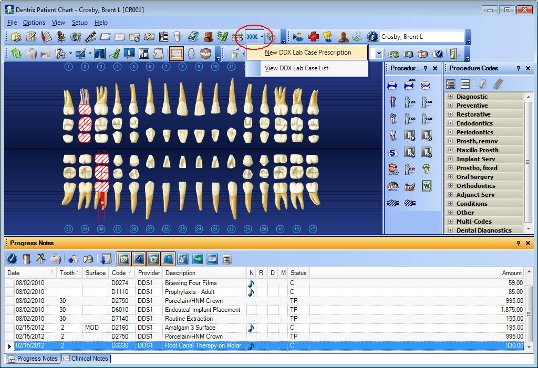Click the green arrow icon in Progress Notes toolbar
538x368 pixels.
coord(198,259)
